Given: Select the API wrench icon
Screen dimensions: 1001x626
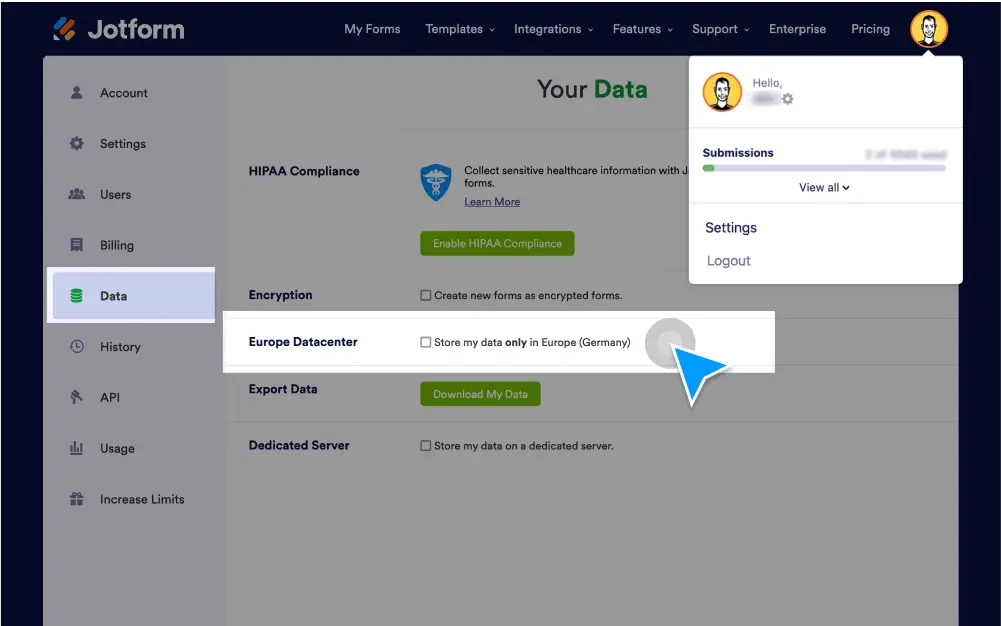Looking at the screenshot, I should click(76, 397).
